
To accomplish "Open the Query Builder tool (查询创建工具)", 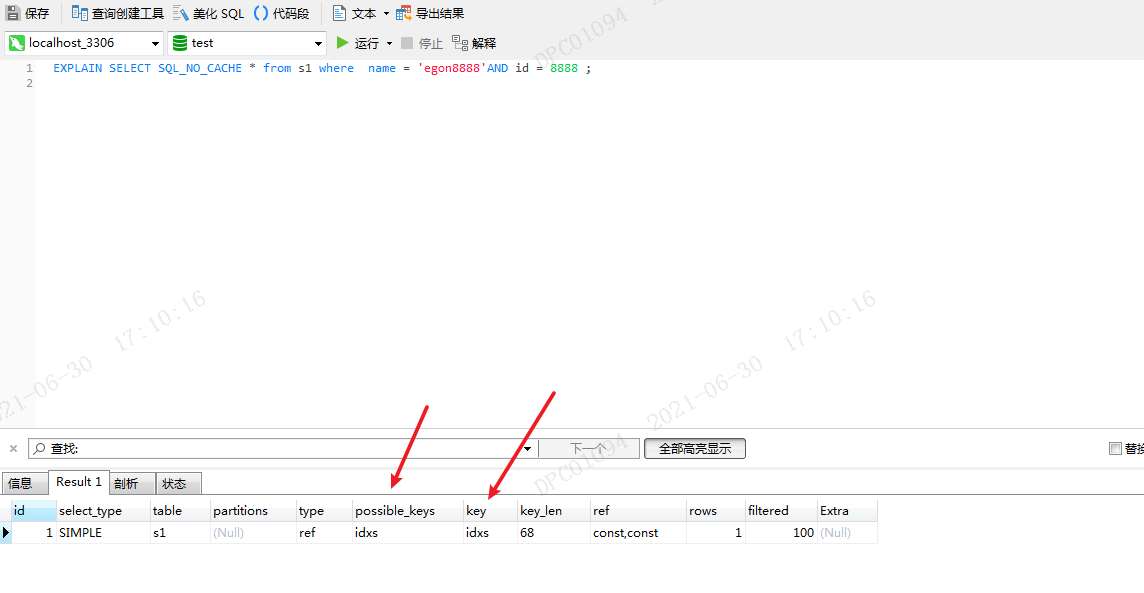I will (x=117, y=13).
